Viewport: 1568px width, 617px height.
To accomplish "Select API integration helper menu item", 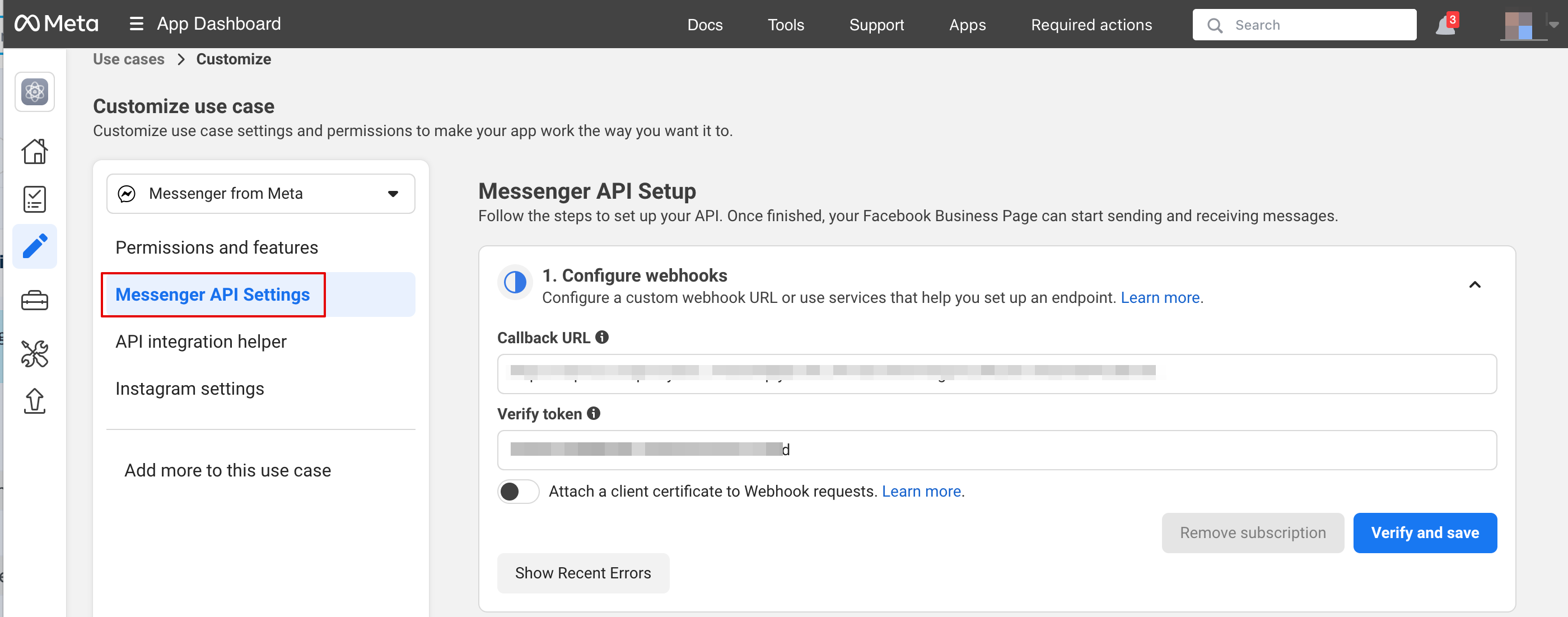I will click(201, 342).
